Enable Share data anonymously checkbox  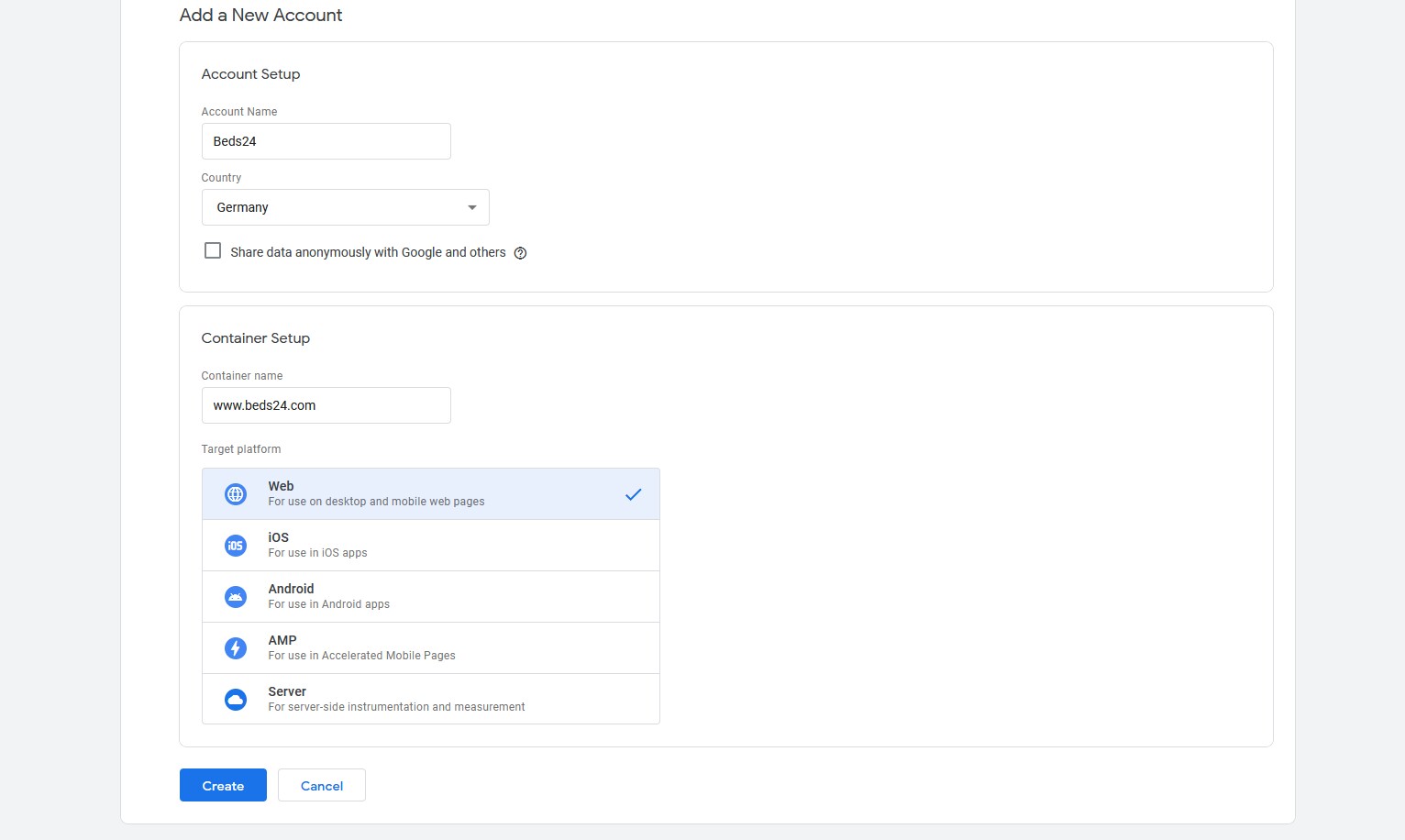[x=213, y=250]
